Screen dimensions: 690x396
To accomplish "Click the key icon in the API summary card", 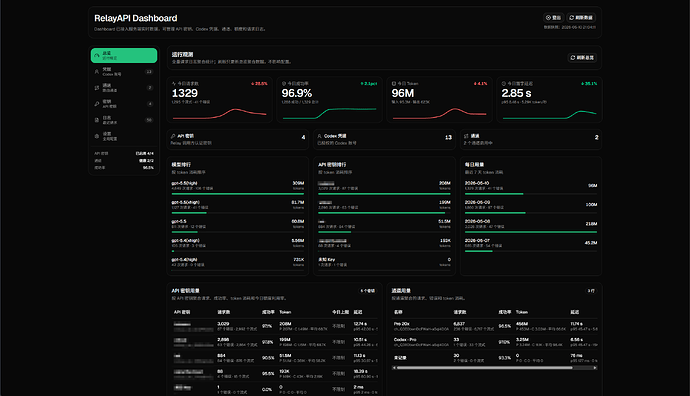I will click(173, 136).
